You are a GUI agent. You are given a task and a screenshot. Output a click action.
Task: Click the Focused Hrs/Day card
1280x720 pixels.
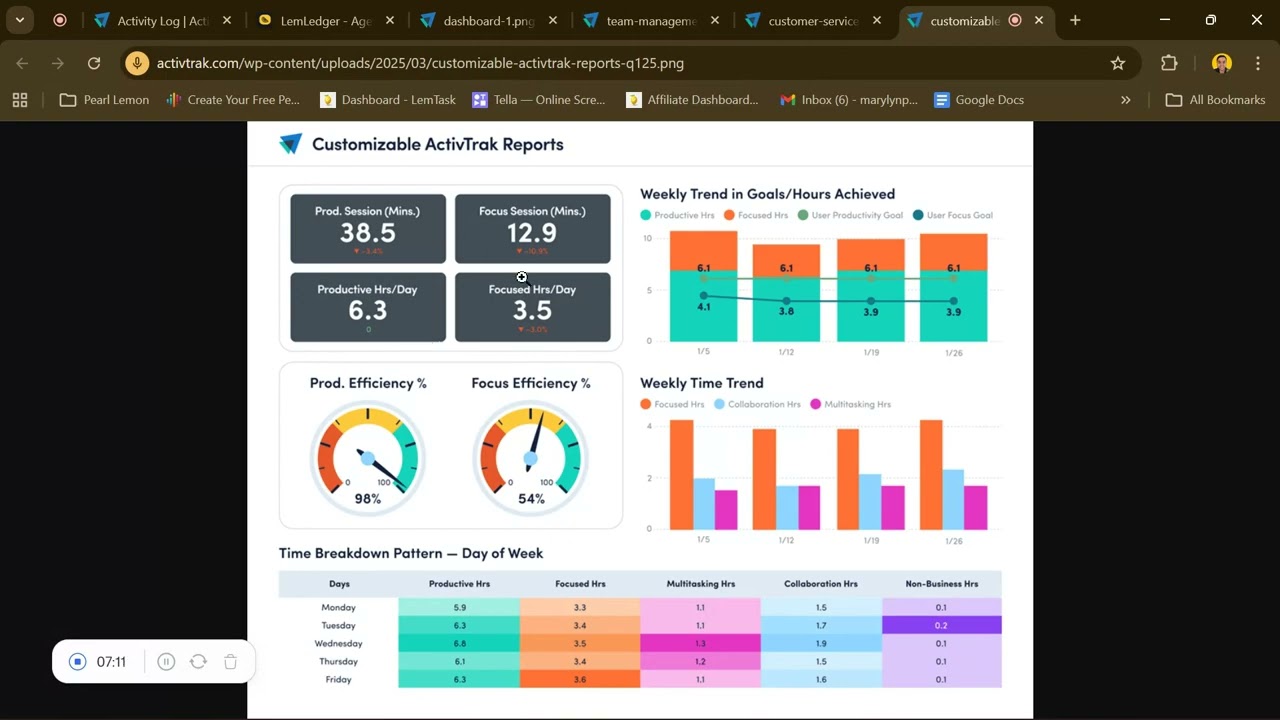532,307
